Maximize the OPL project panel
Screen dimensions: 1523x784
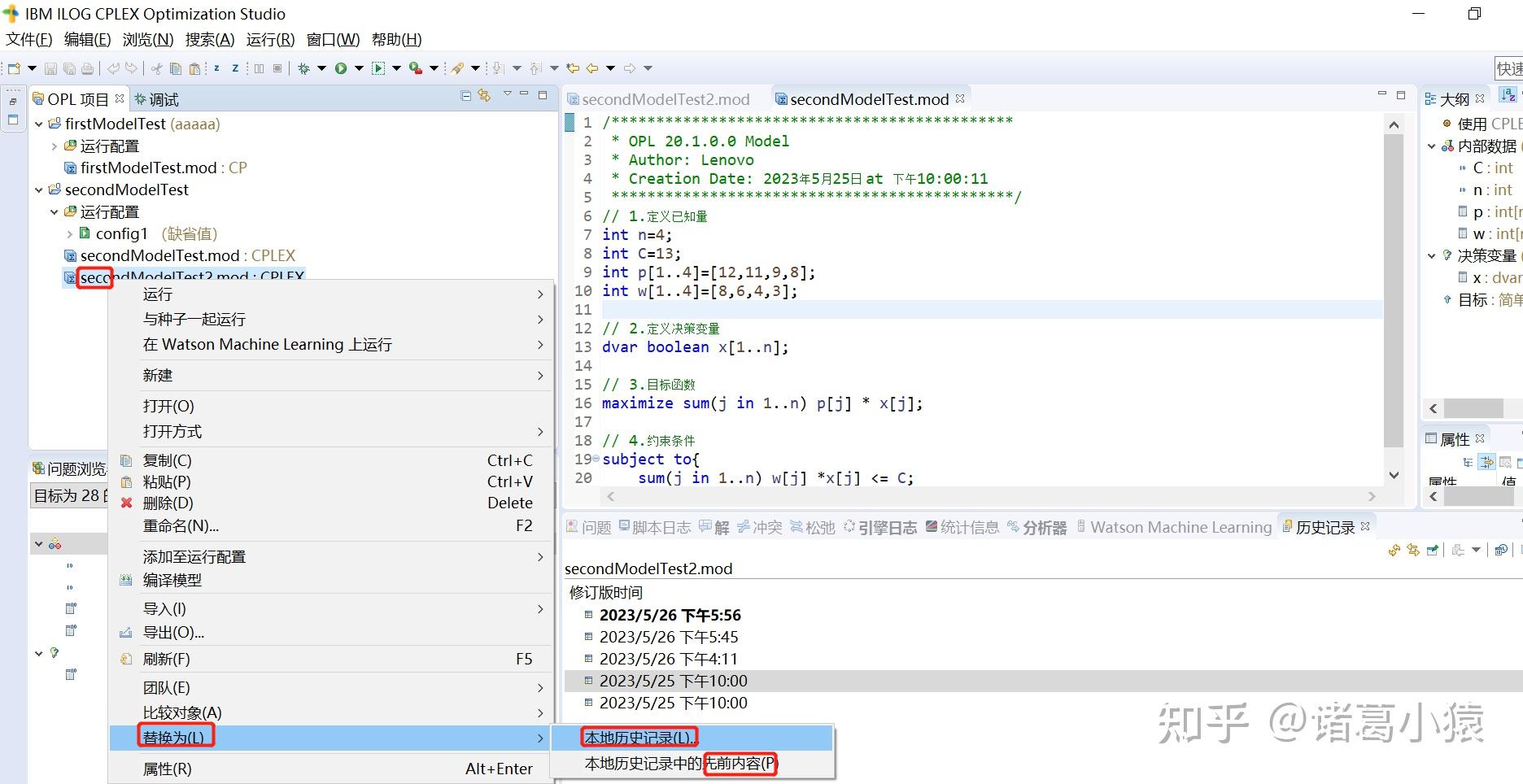(543, 95)
